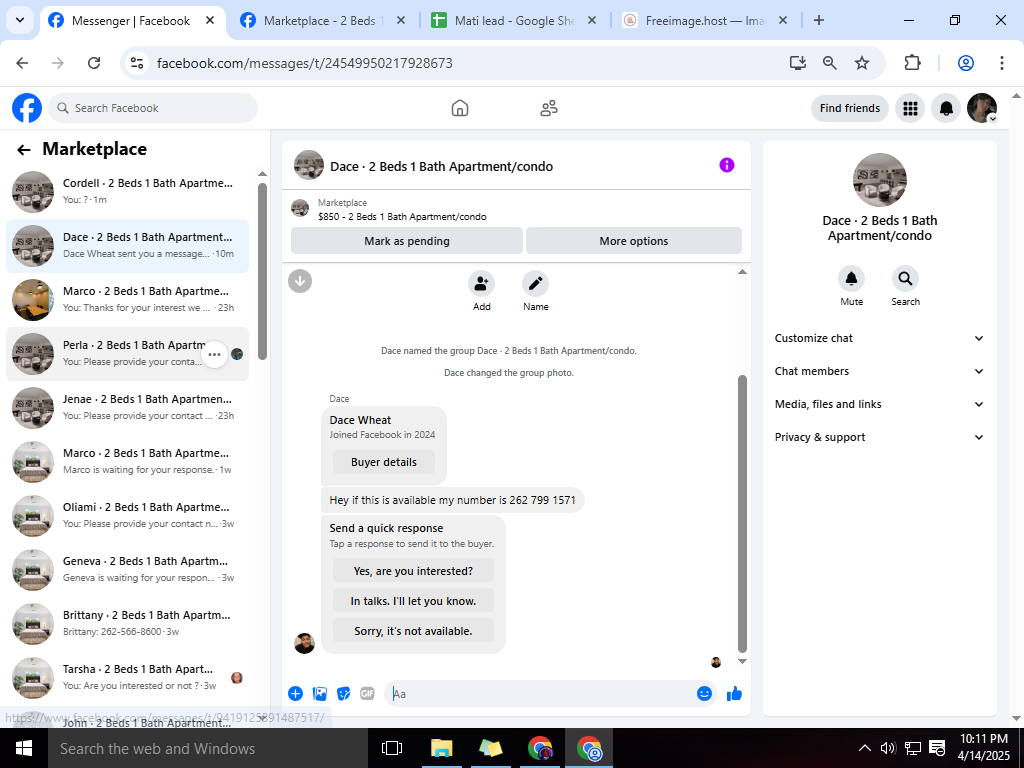The height and width of the screenshot is (768, 1024).
Task: Open Jenae conversation in list
Action: [127, 408]
